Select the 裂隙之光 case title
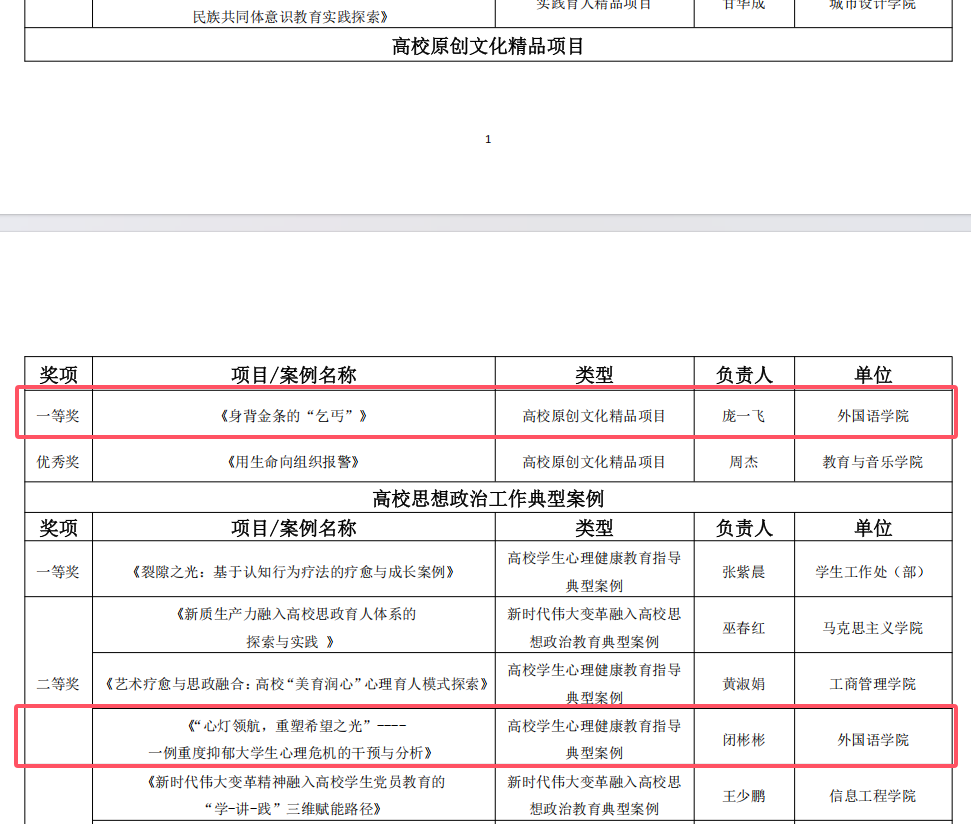Viewport: 971px width, 824px height. [x=293, y=572]
